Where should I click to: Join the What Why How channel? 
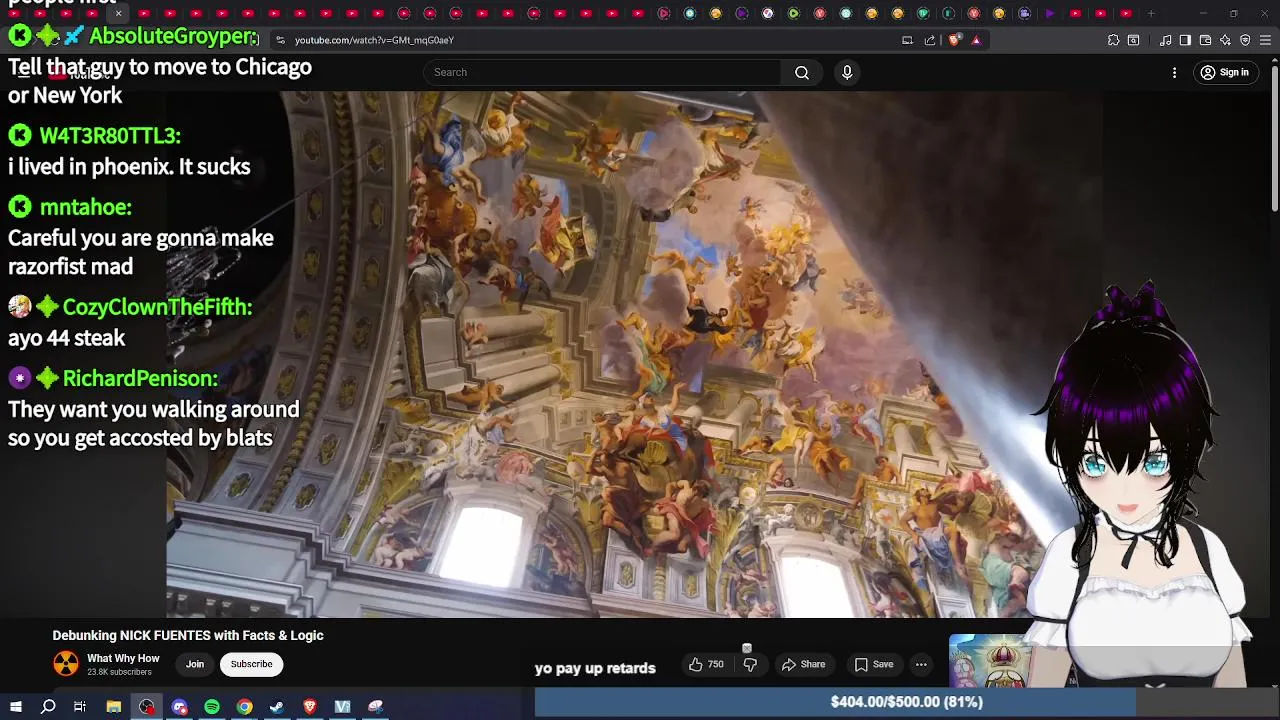point(195,664)
